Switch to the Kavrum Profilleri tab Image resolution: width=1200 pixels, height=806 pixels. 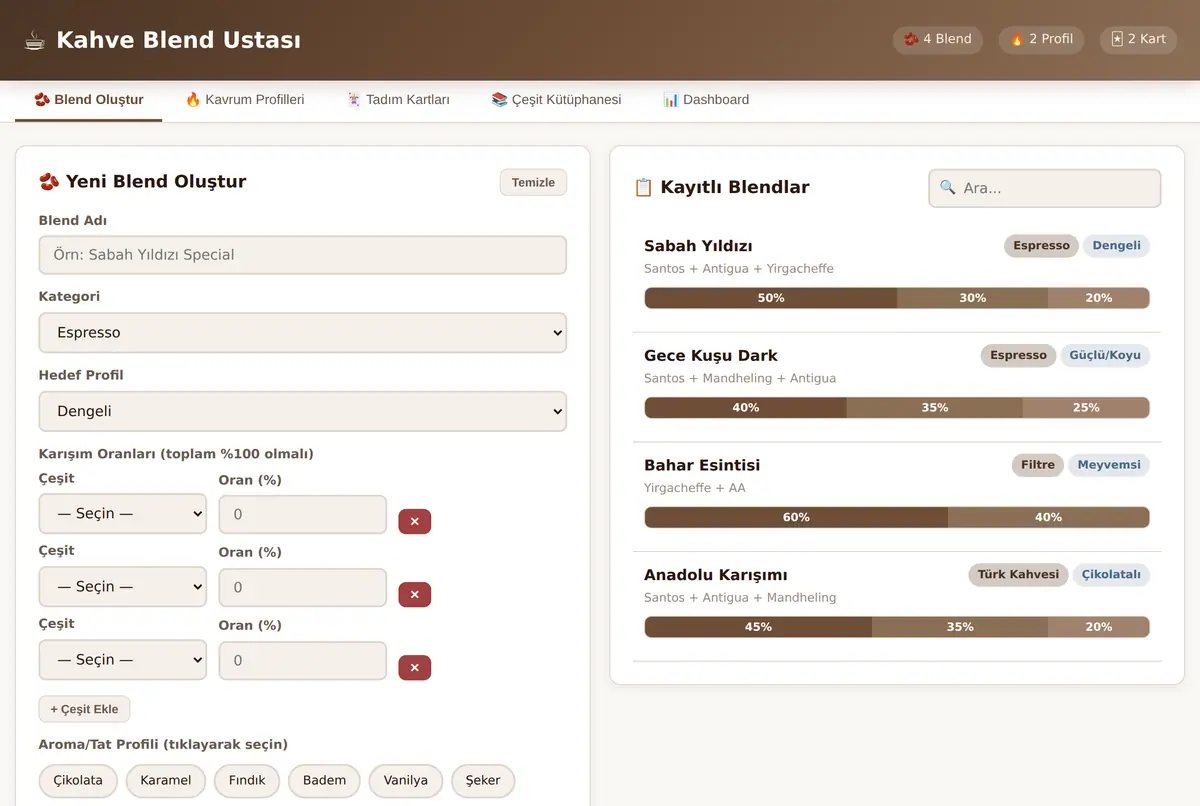[244, 100]
